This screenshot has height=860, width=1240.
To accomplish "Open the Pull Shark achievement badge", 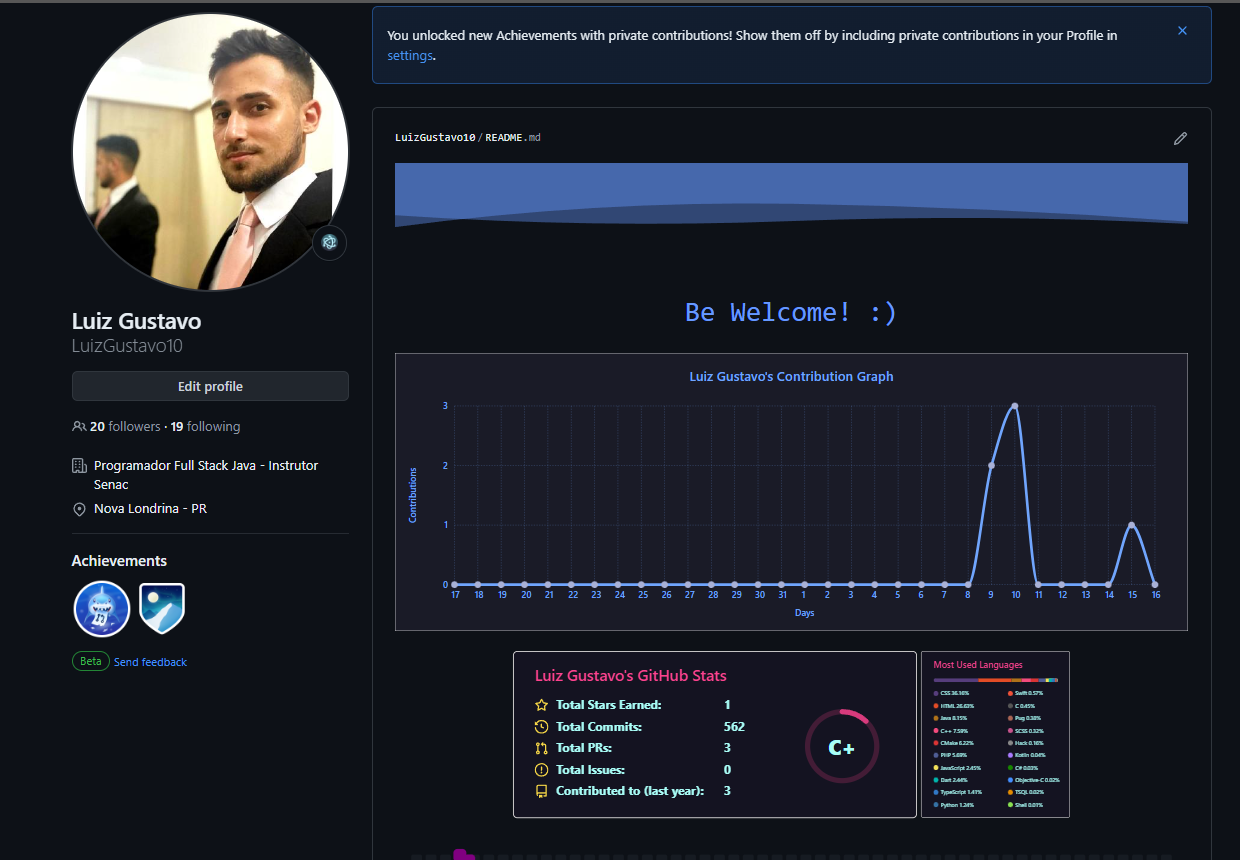I will pos(102,608).
